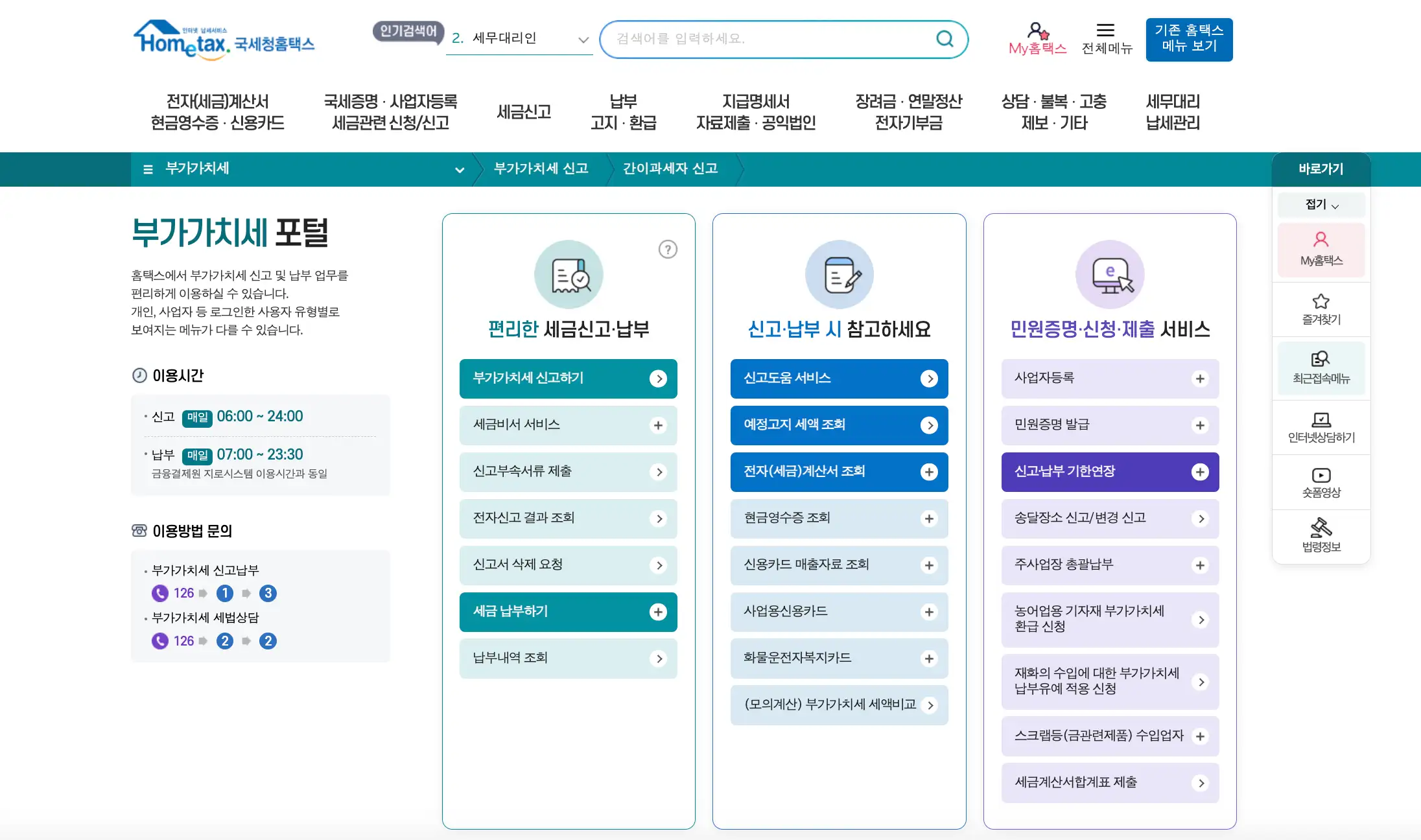Open My홈택스 from the header
The image size is (1421, 840).
tap(1037, 39)
